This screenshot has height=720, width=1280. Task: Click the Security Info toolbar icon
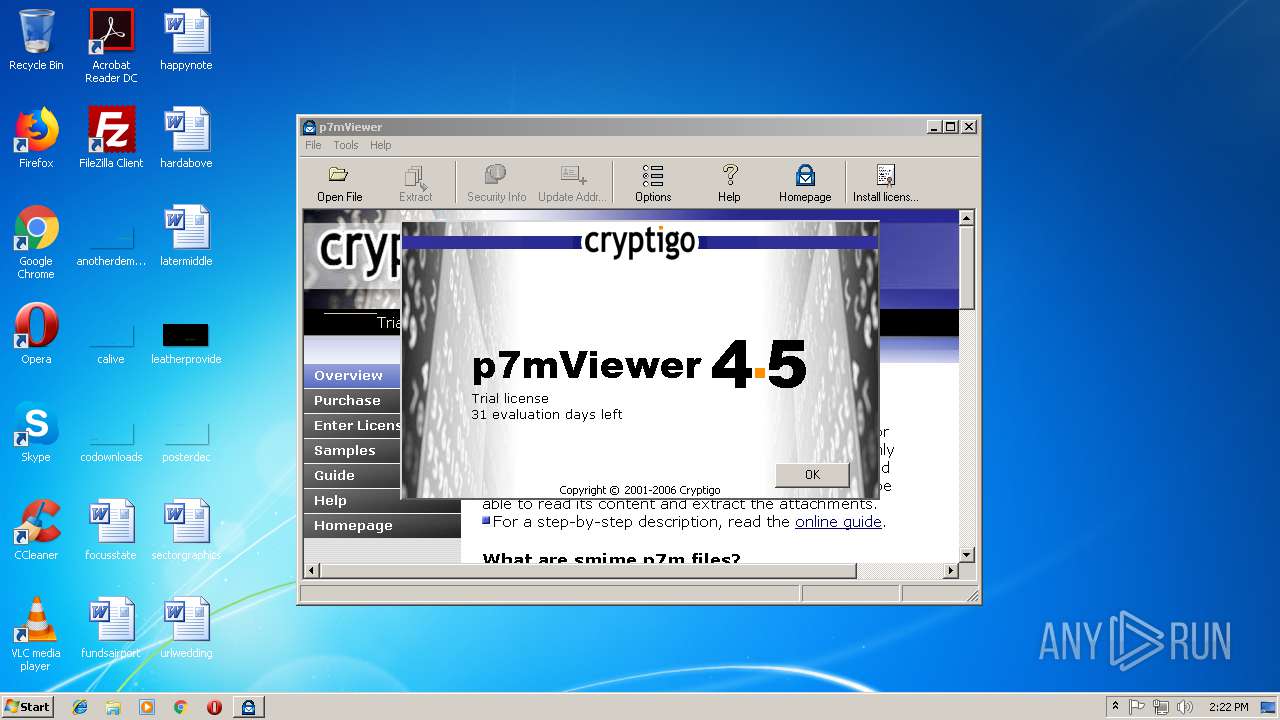point(496,184)
